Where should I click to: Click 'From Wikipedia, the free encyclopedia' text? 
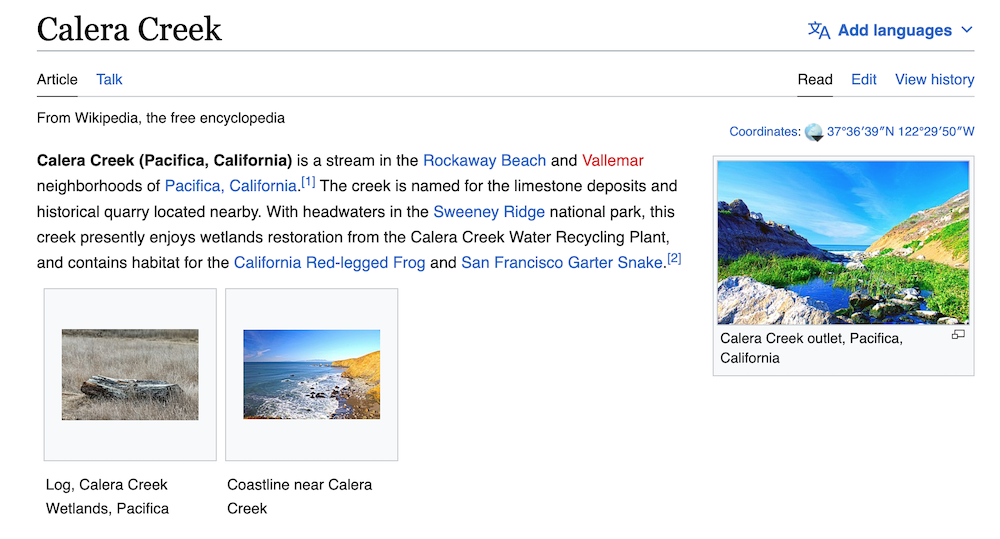pos(161,118)
